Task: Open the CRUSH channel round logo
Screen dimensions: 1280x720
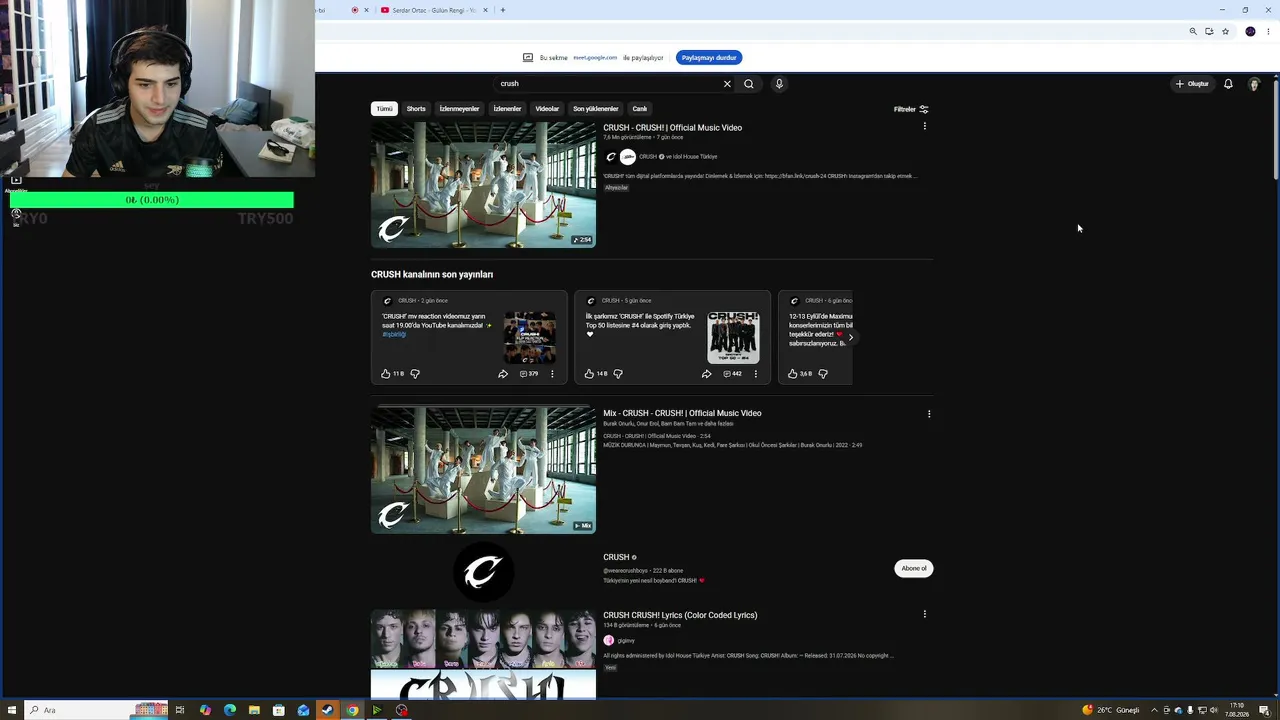Action: tap(483, 572)
